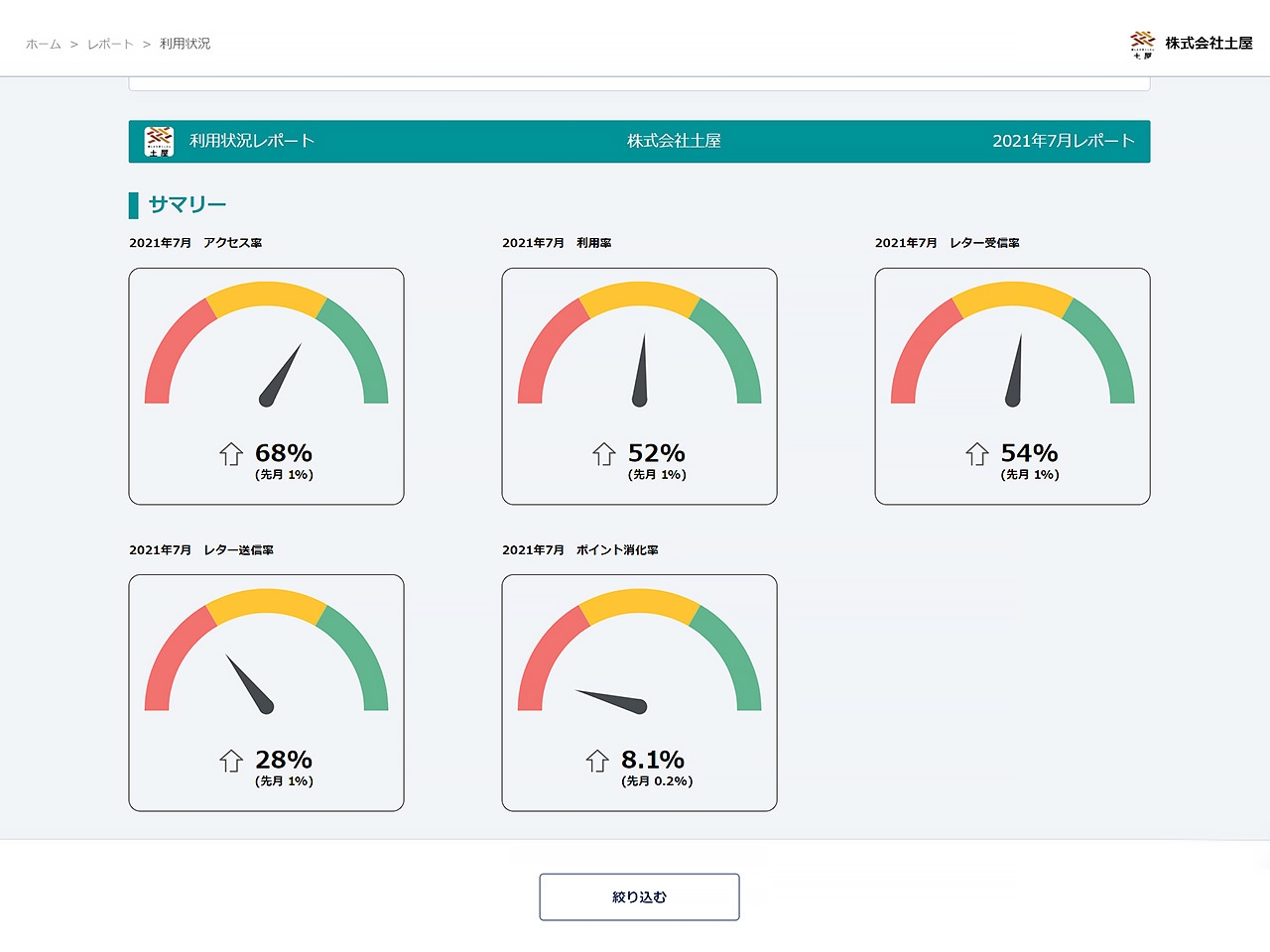Click the 株式会社土屋 company name in header
This screenshot has height=952, width=1270.
click(1208, 44)
